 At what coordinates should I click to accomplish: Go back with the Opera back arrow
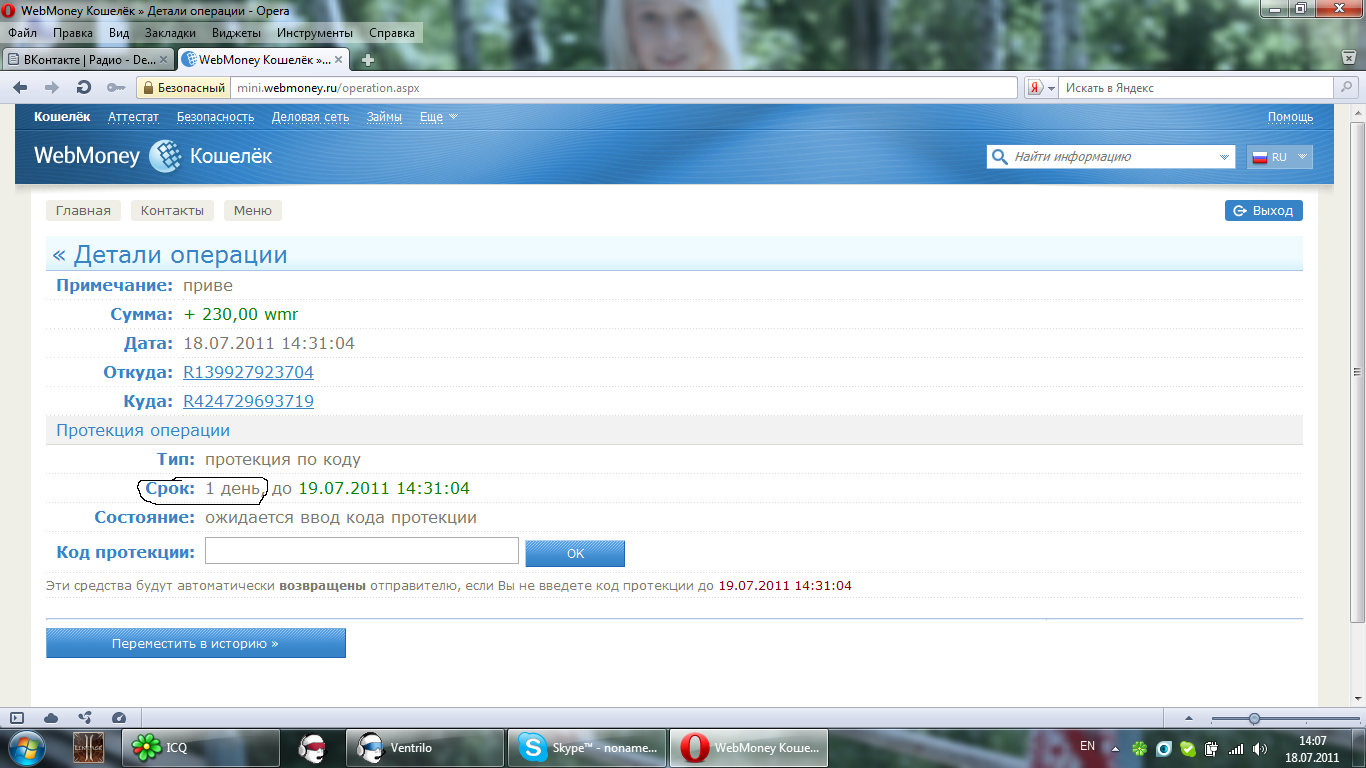(21, 87)
